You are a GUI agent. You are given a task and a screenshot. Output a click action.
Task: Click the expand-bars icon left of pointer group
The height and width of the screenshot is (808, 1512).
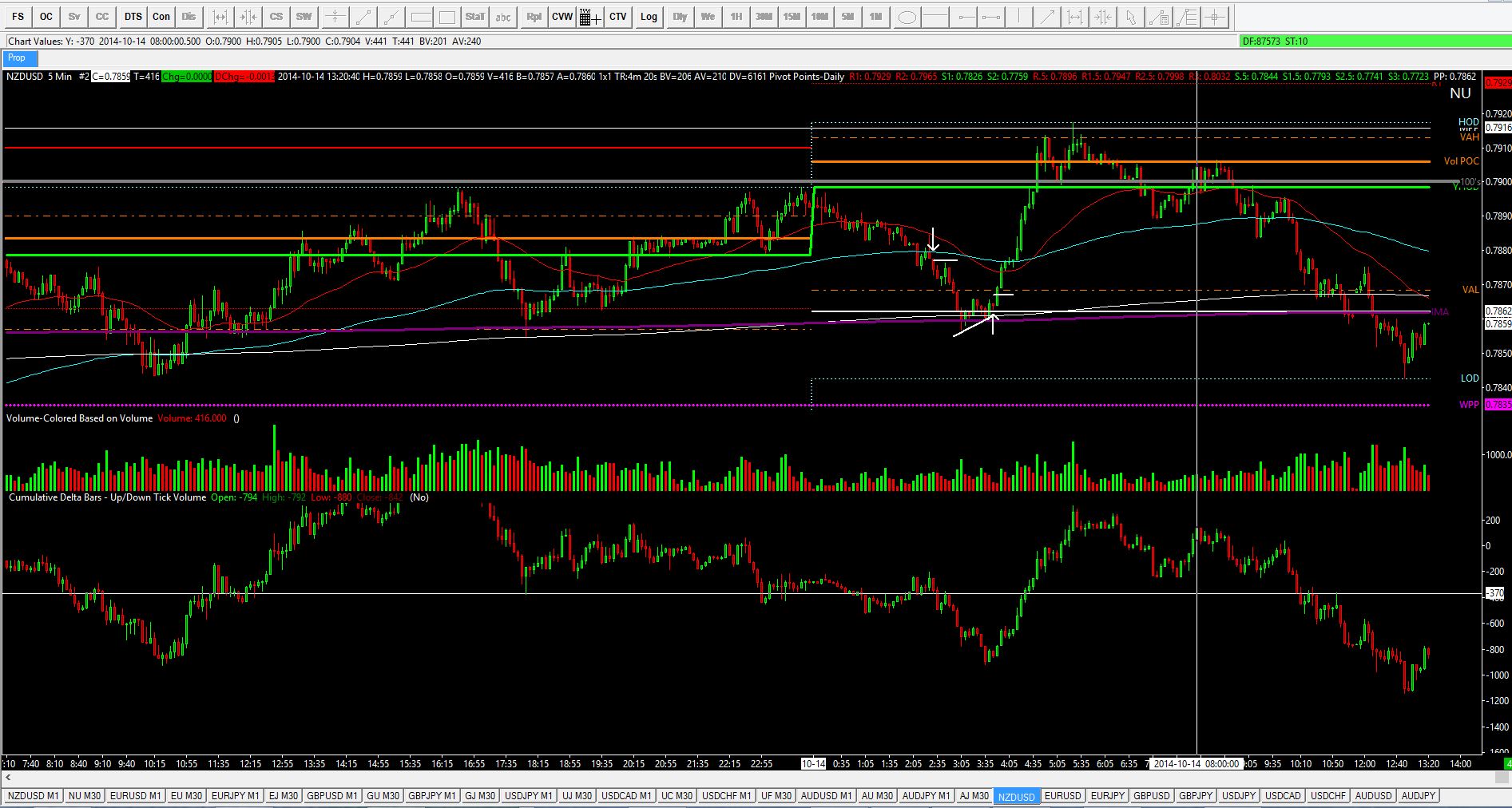point(1075,17)
